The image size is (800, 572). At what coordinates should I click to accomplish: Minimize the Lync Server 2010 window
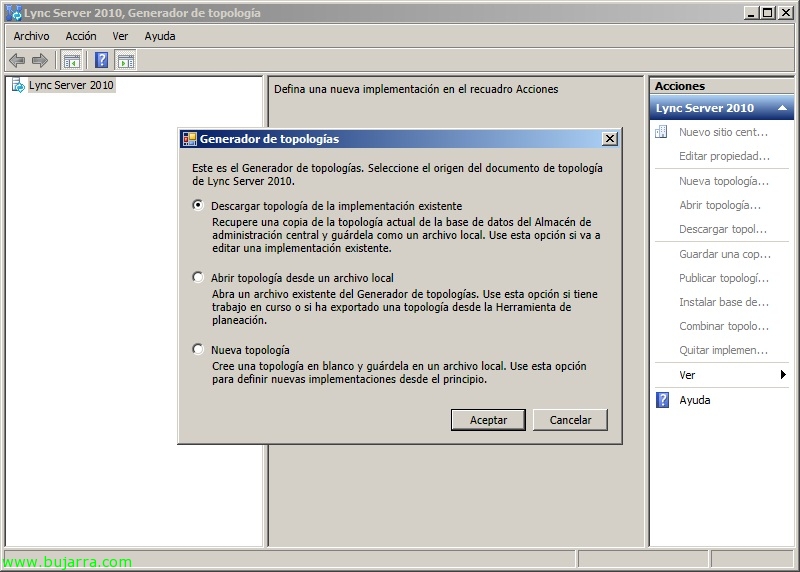pos(750,13)
